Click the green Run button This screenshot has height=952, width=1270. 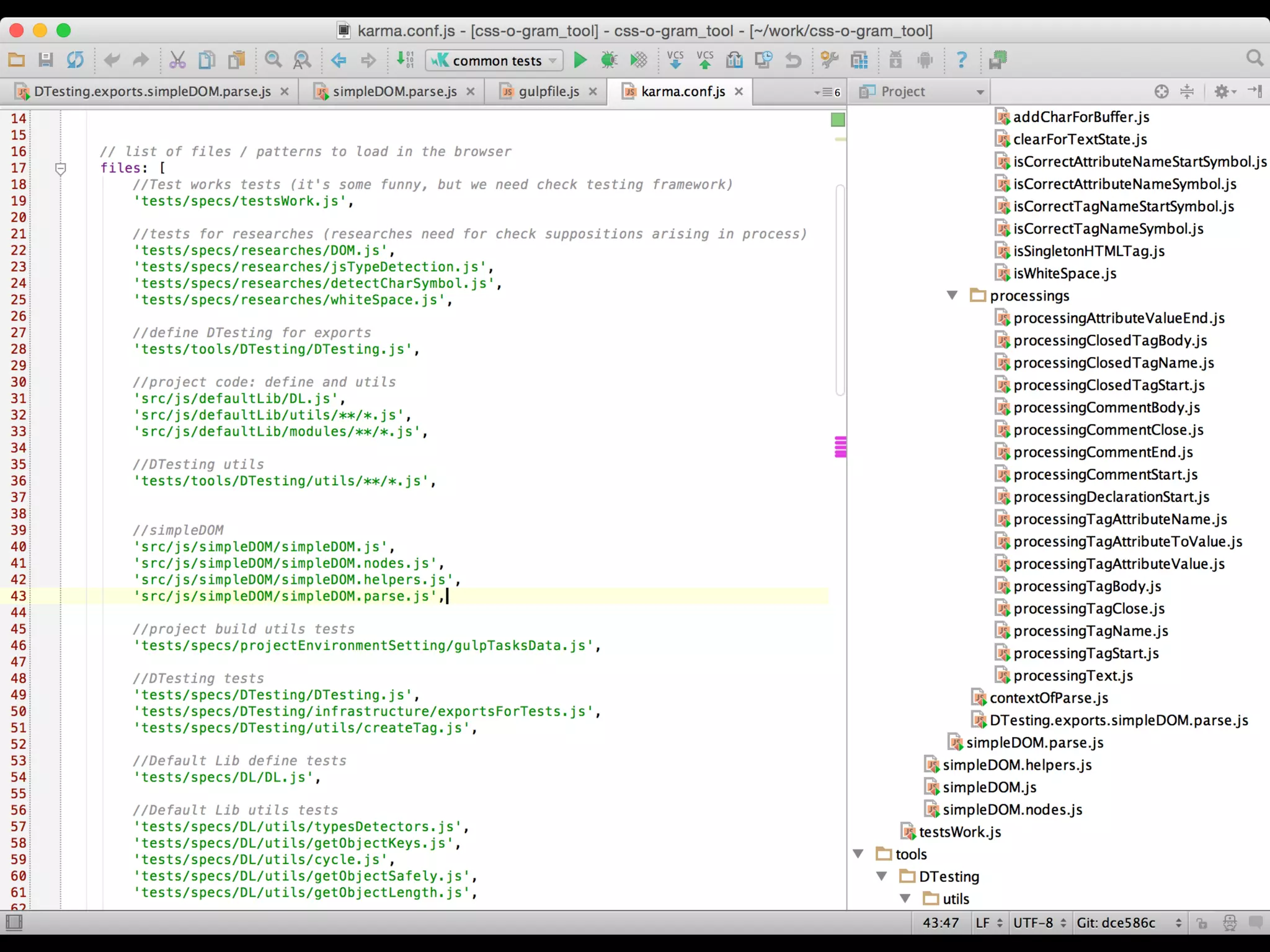(580, 60)
